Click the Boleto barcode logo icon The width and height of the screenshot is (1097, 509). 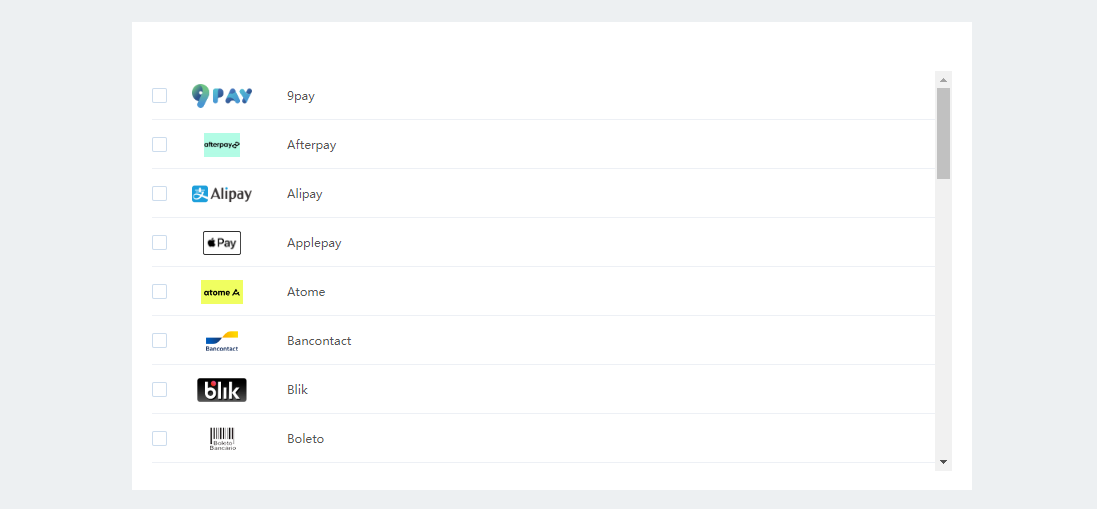[x=222, y=439]
